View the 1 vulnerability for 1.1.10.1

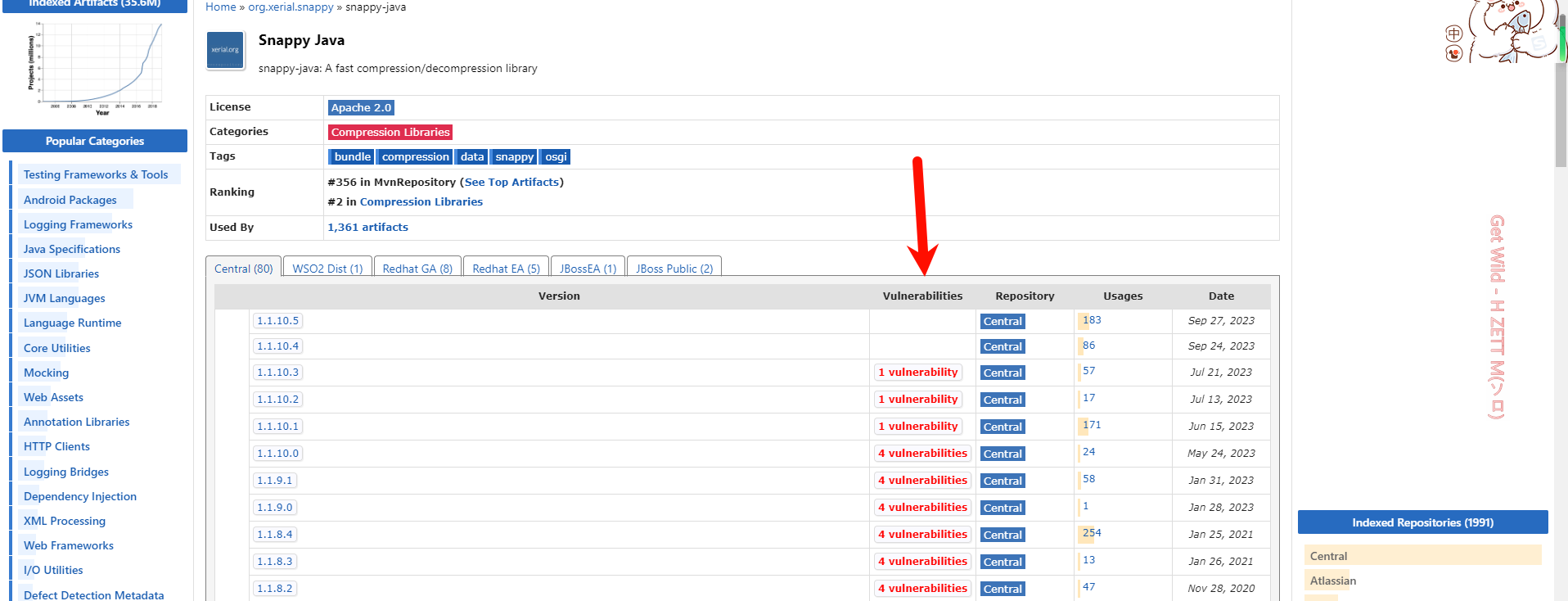917,426
